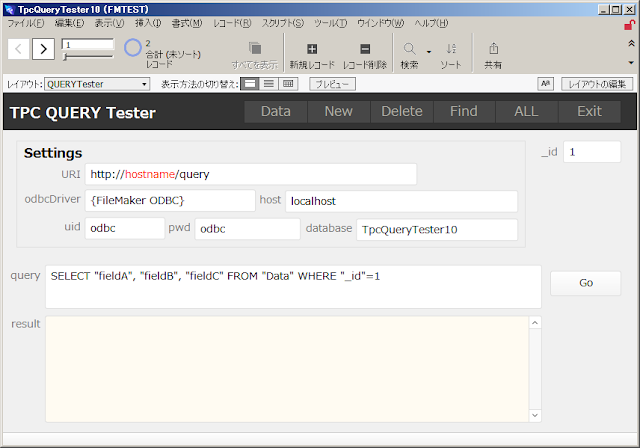Click the Settings heading text

[x=53, y=153]
